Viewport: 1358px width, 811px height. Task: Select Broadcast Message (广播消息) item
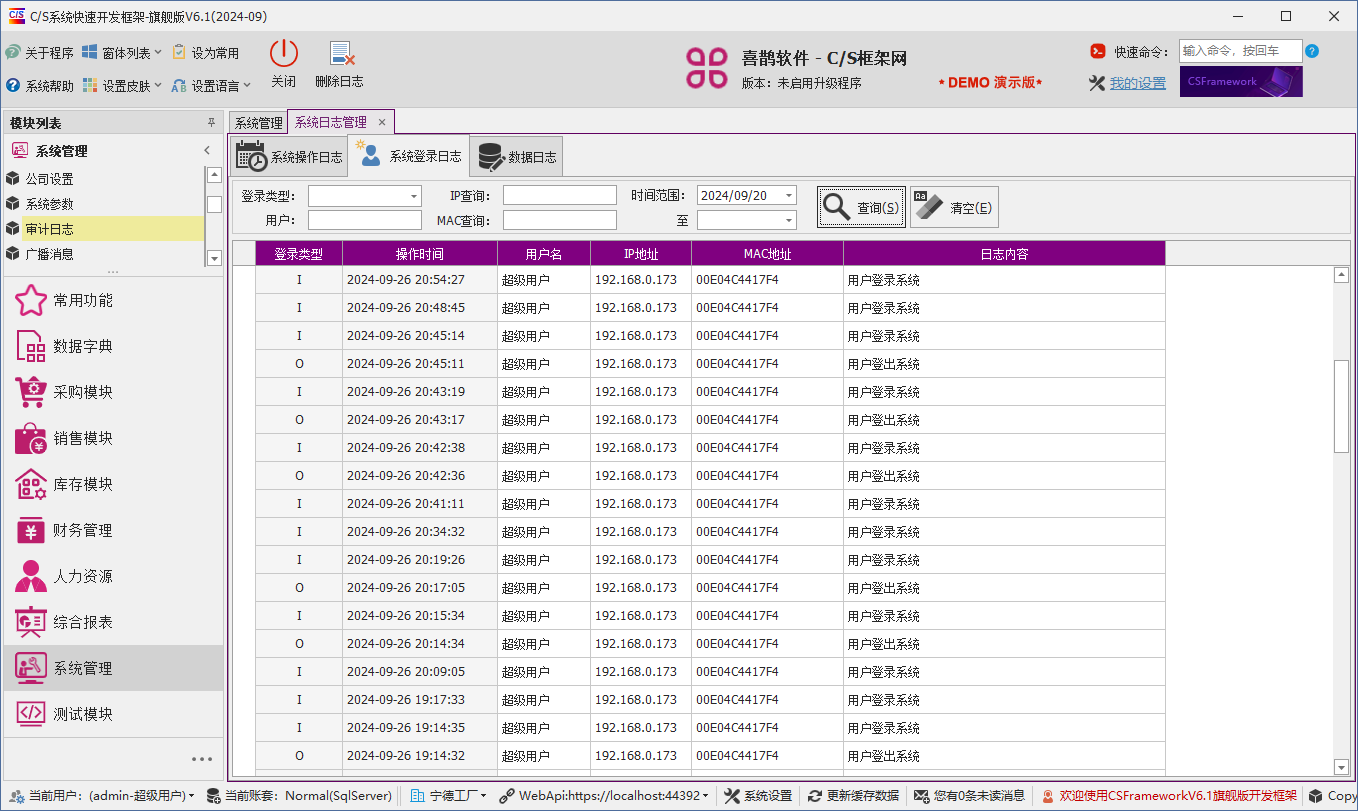click(x=104, y=254)
